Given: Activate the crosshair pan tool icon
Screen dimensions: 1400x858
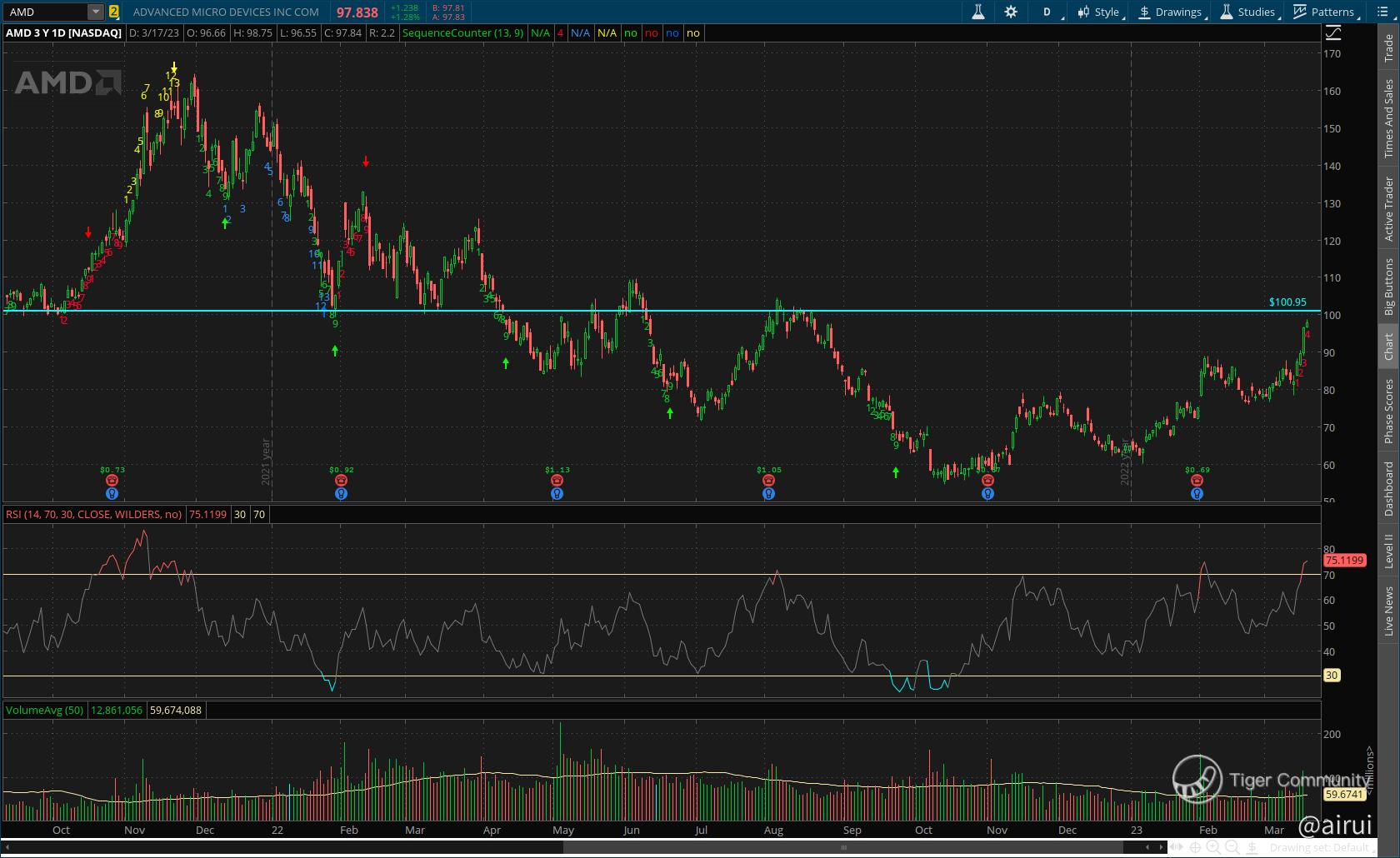Looking at the screenshot, I should [1195, 847].
